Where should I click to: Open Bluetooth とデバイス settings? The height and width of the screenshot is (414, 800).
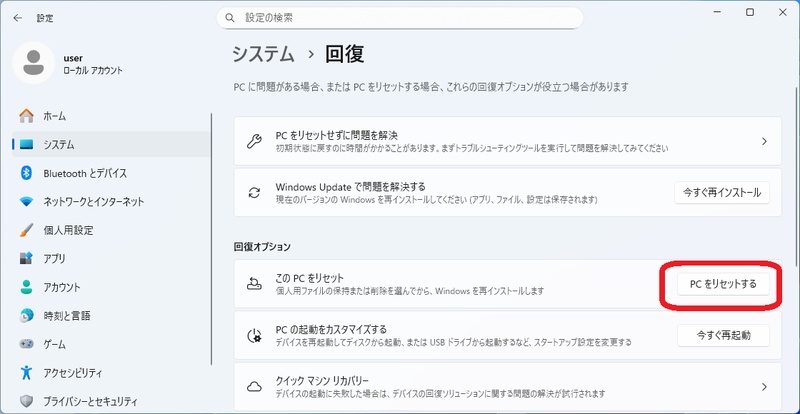(111, 173)
